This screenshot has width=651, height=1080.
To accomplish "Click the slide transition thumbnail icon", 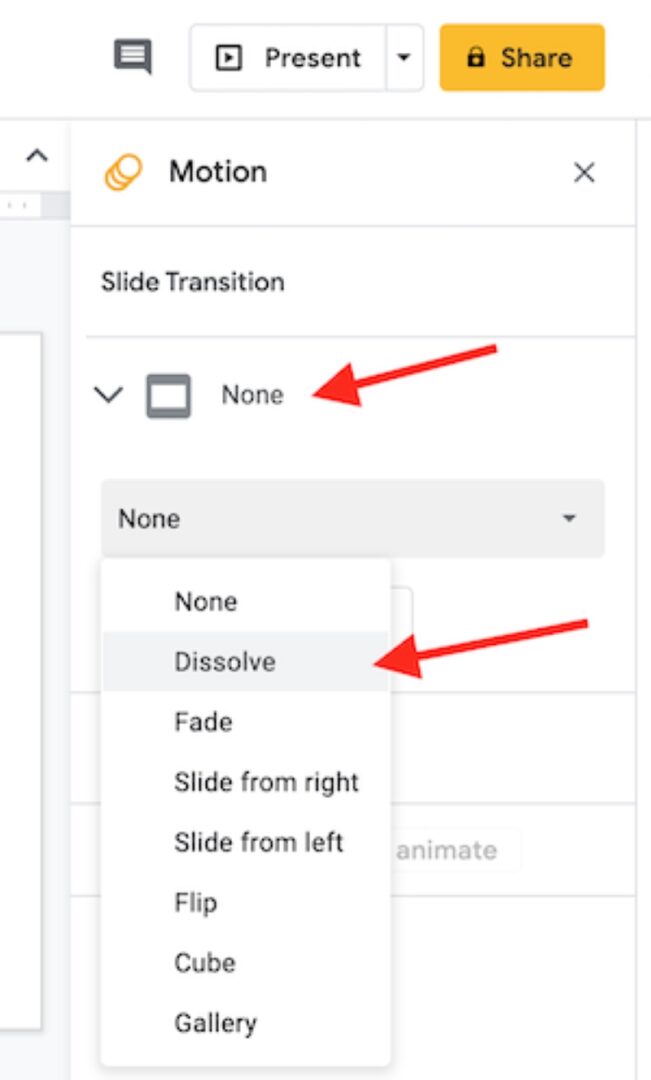I will (x=168, y=394).
